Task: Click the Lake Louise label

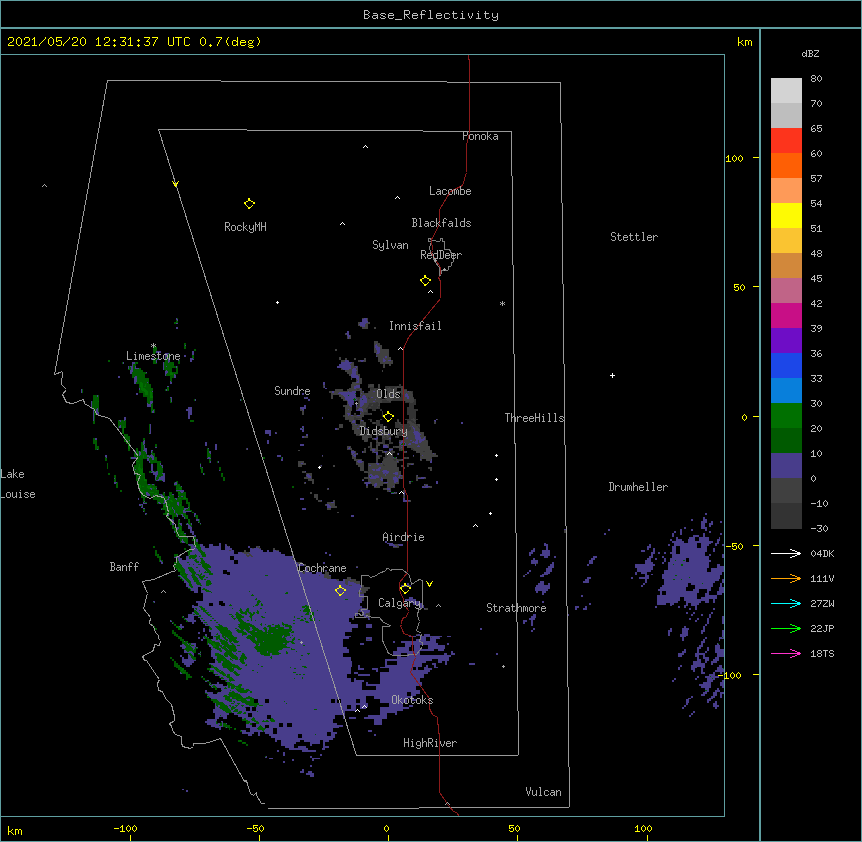Action: click(x=18, y=484)
